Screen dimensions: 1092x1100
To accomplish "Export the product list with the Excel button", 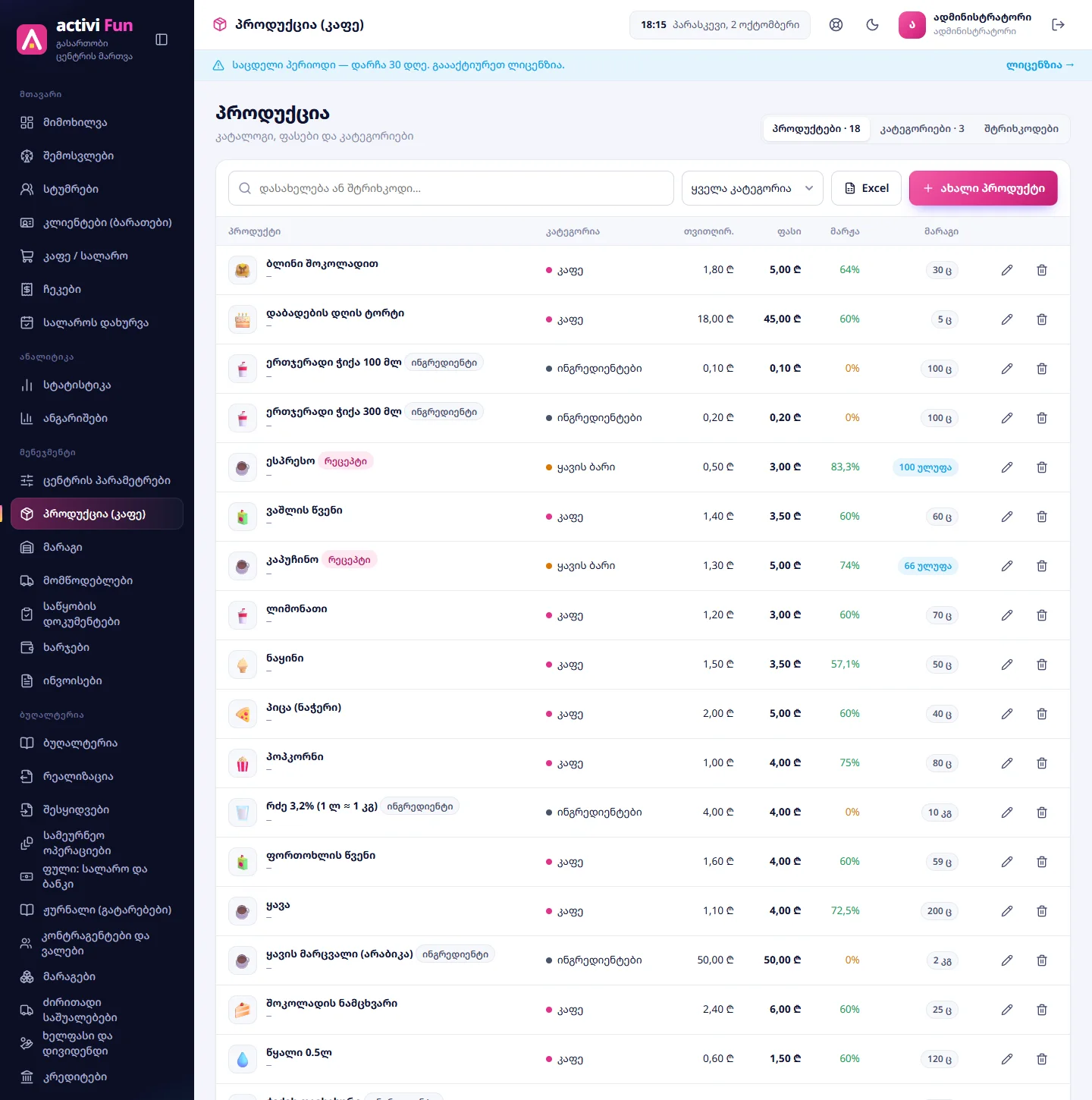I will pyautogui.click(x=867, y=188).
